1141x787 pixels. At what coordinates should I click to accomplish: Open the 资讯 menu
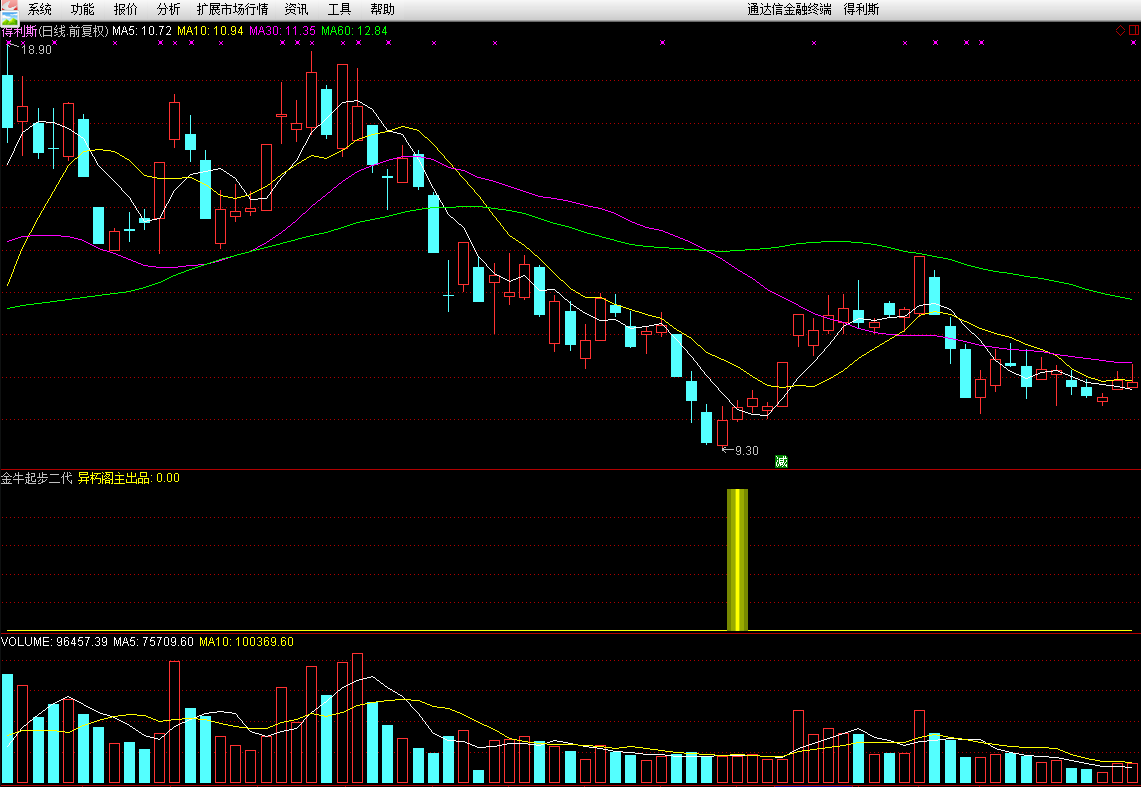pos(296,9)
